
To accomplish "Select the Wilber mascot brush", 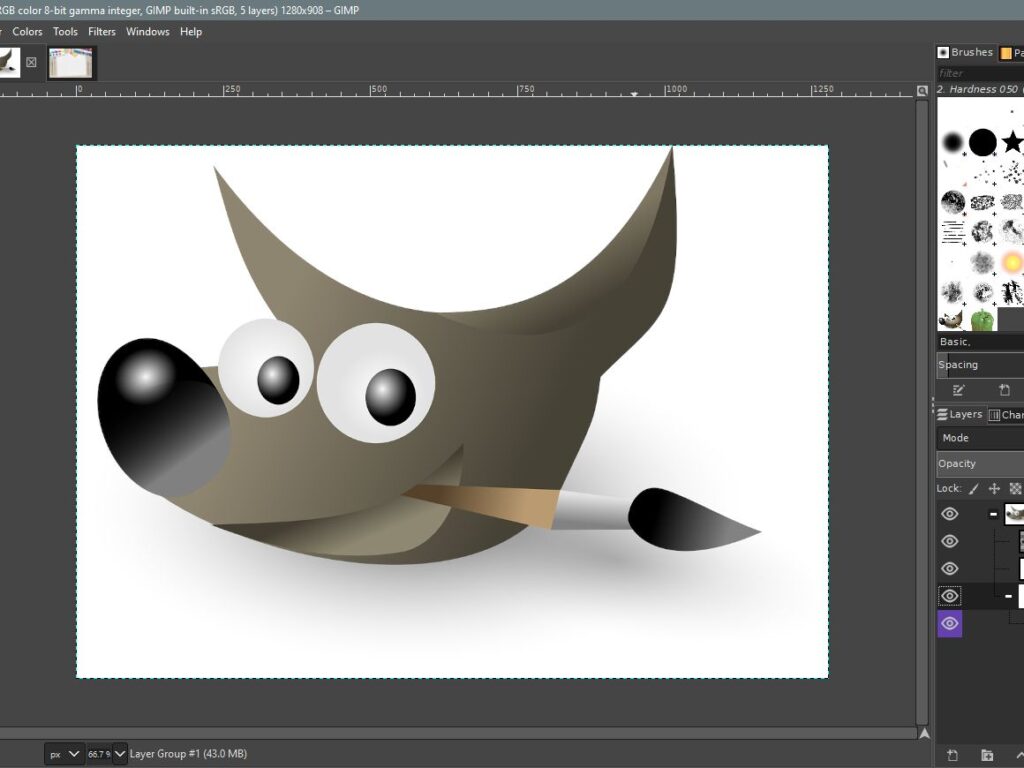I will coord(951,320).
